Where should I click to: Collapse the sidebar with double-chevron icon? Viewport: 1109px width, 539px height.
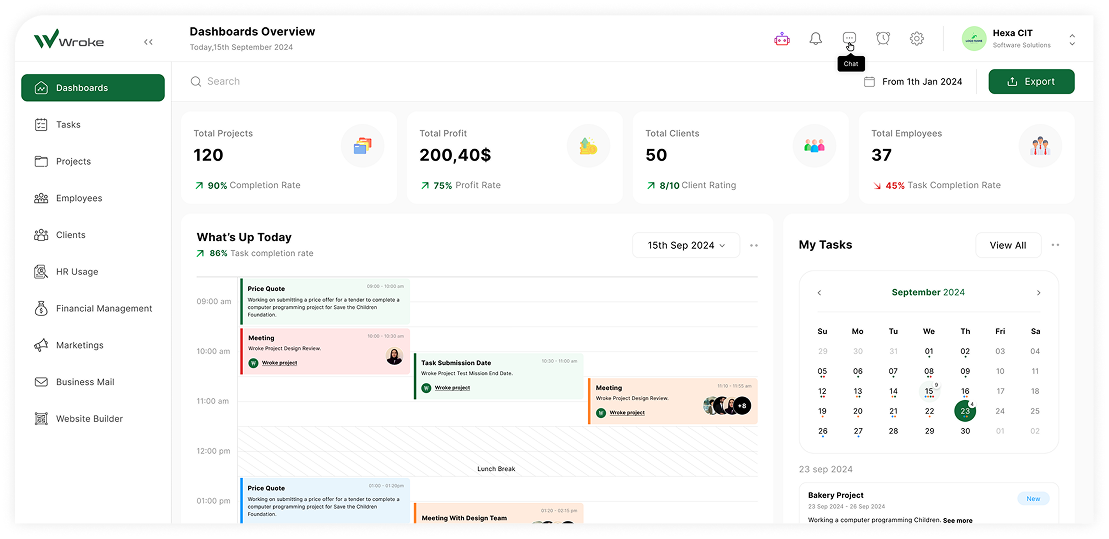pos(148,42)
